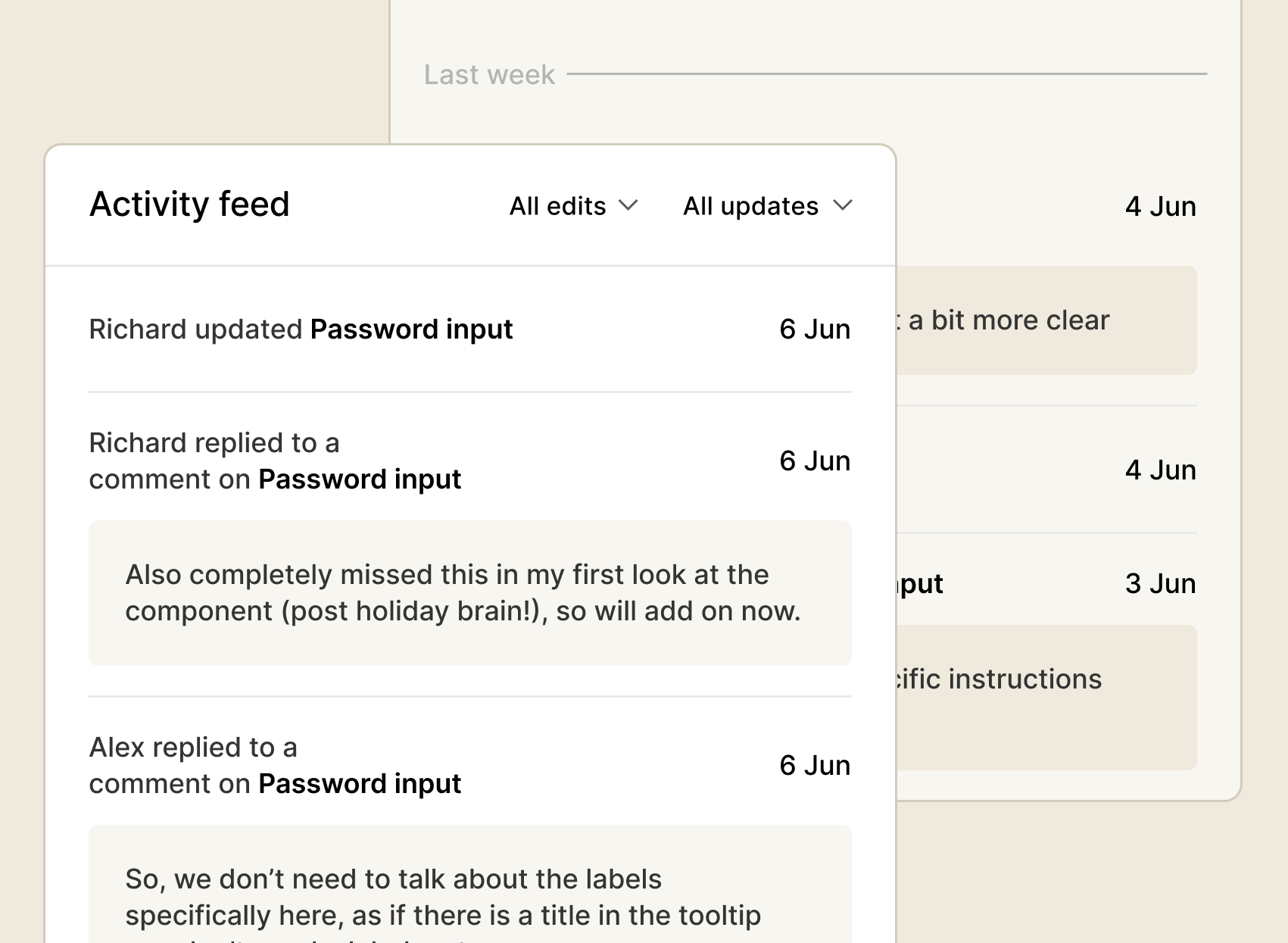Click the "Activity feed" panel heading
Viewport: 1288px width, 943px height.
pos(189,205)
